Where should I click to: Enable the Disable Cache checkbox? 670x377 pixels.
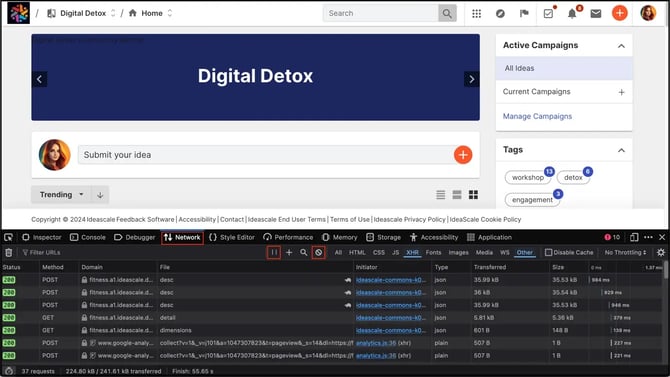click(x=549, y=253)
